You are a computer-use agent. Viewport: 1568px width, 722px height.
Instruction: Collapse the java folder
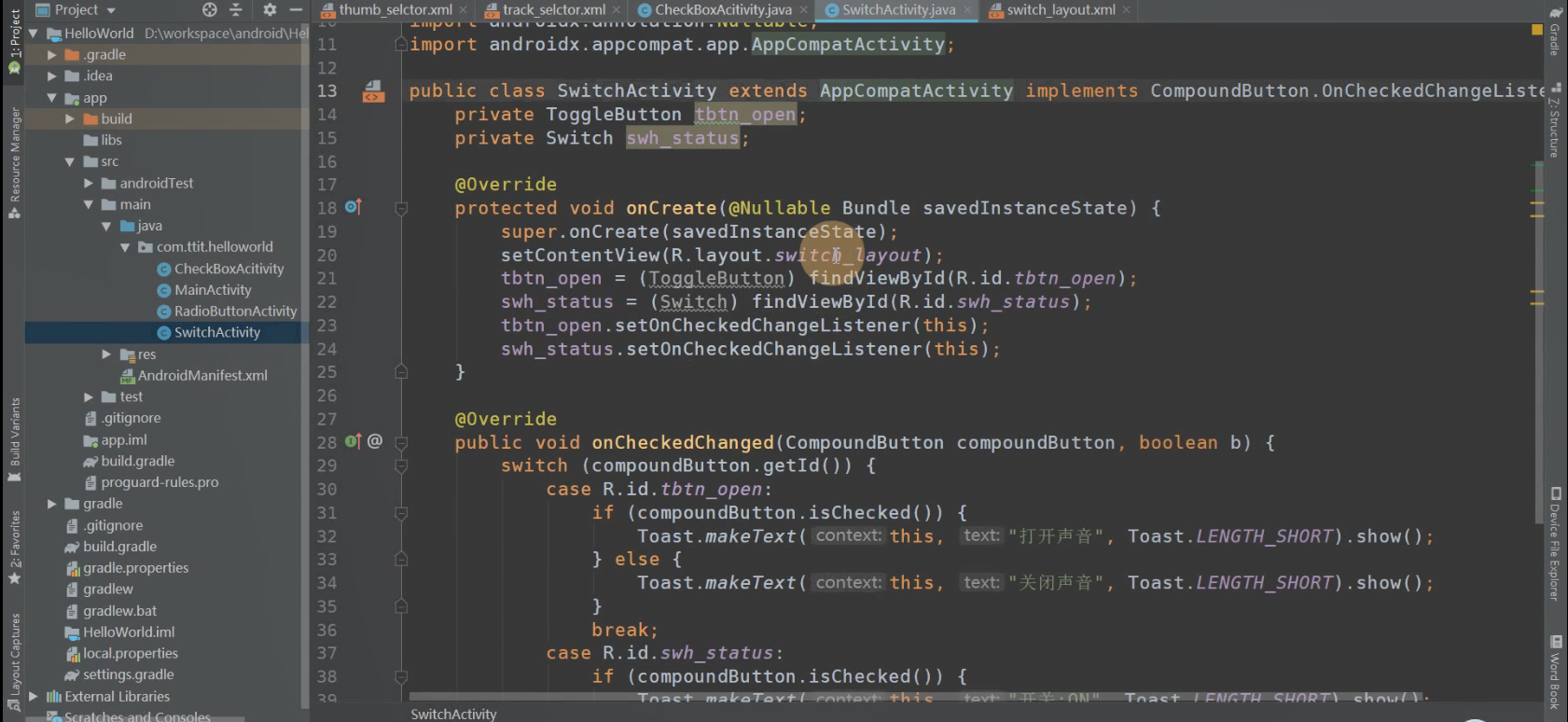(106, 226)
